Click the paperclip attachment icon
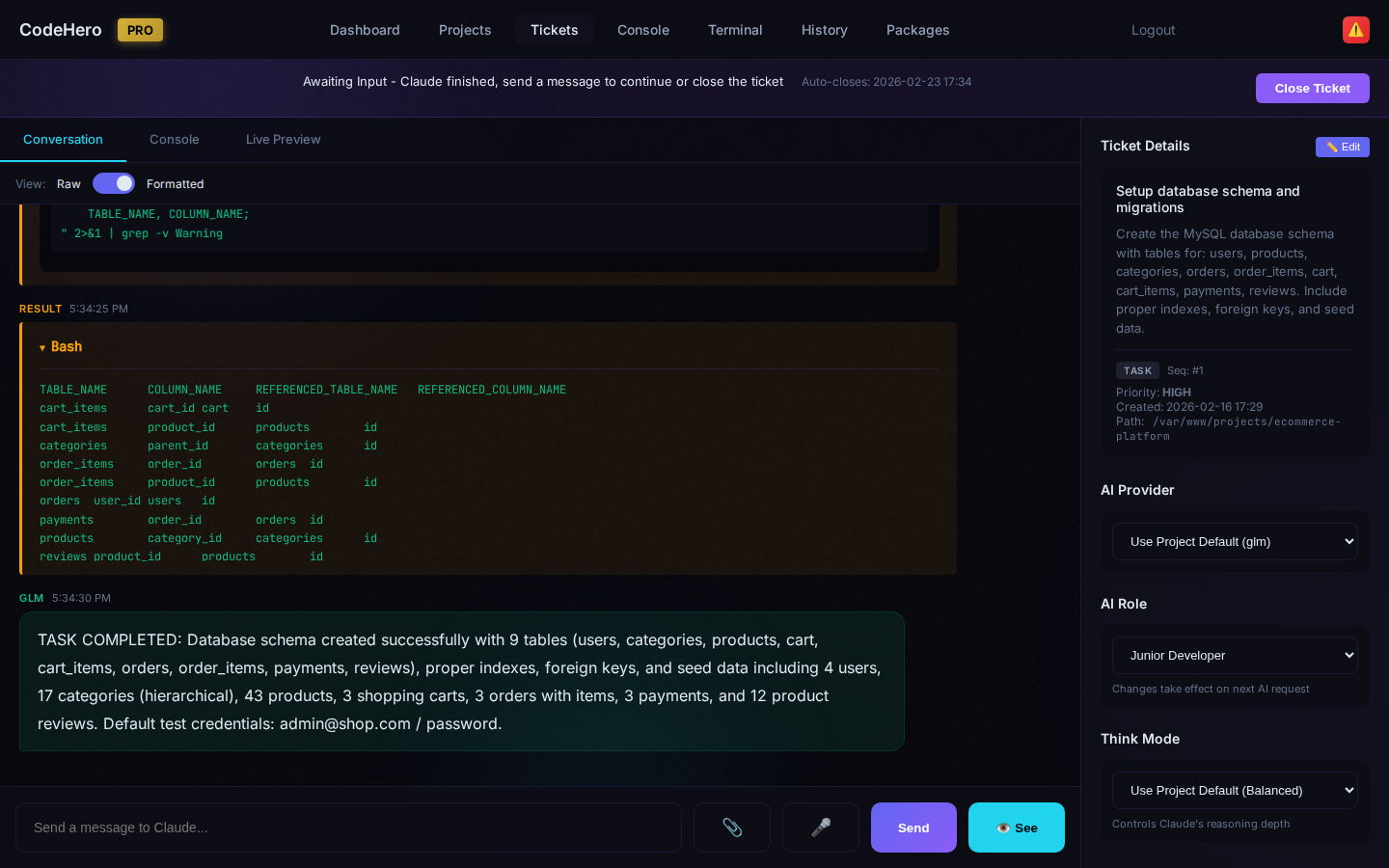Screen dimensions: 1389x868 (732, 827)
